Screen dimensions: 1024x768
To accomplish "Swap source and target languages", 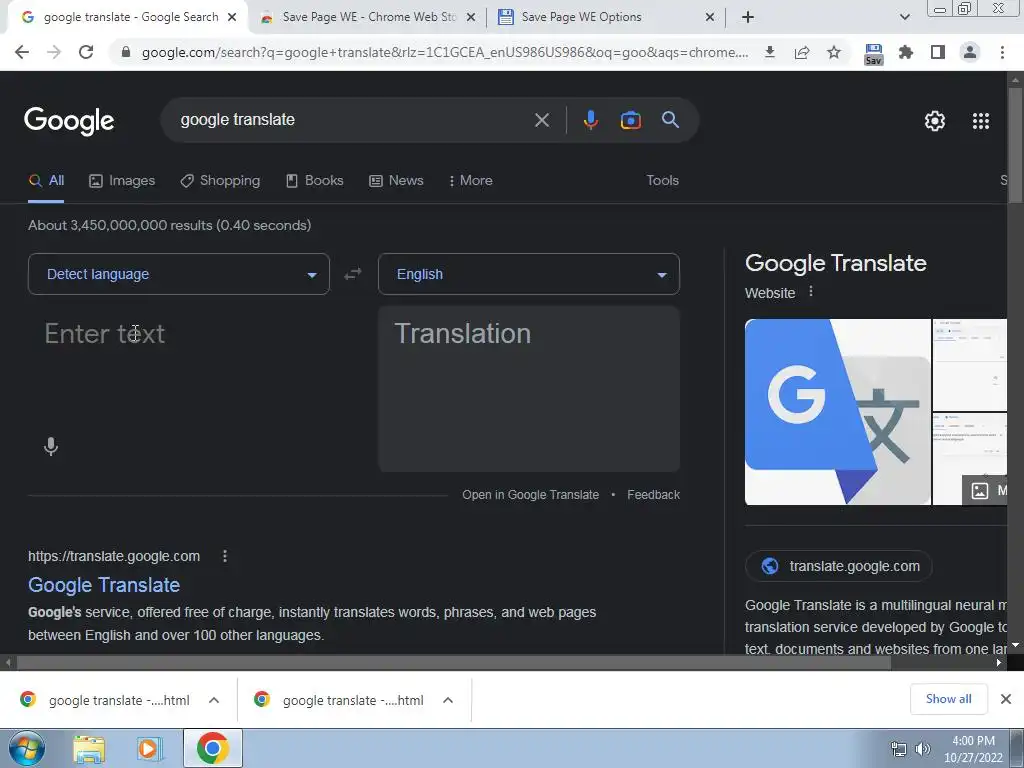I will (x=353, y=274).
